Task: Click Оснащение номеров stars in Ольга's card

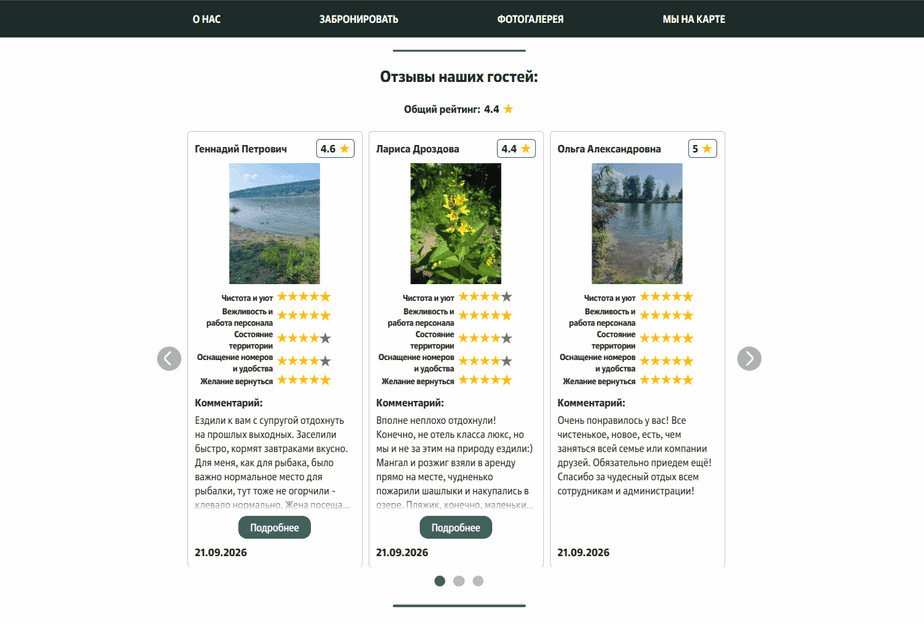Action: point(666,361)
